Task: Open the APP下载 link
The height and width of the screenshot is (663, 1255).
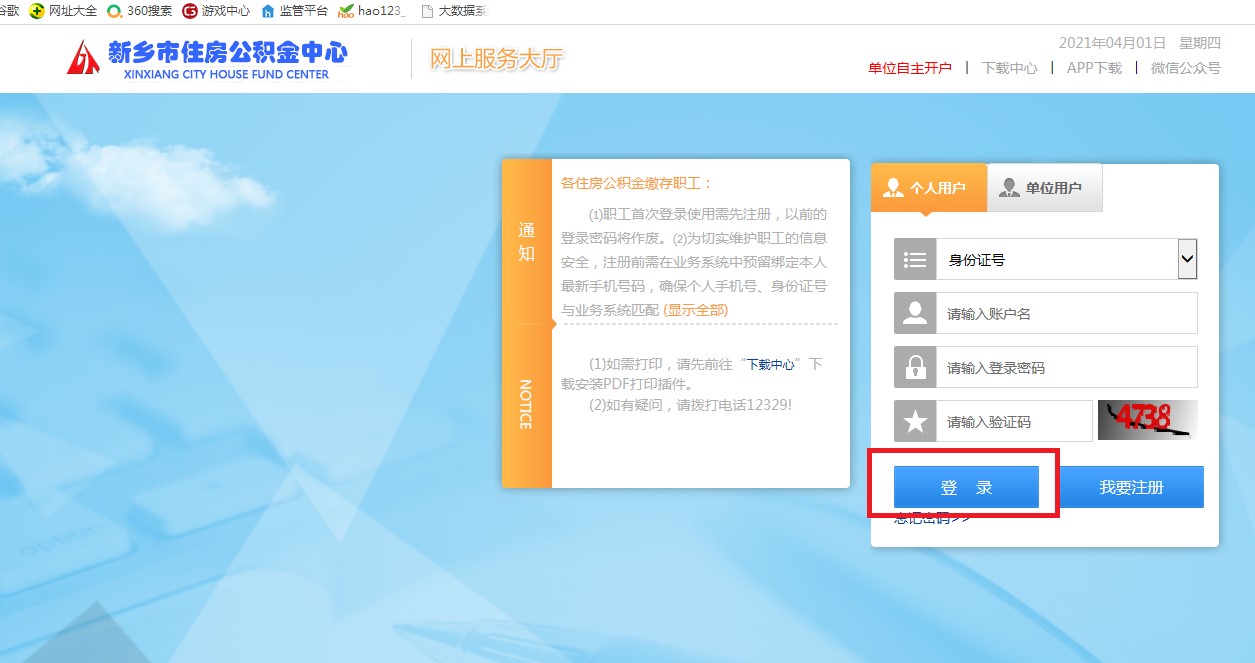Action: coord(1094,68)
